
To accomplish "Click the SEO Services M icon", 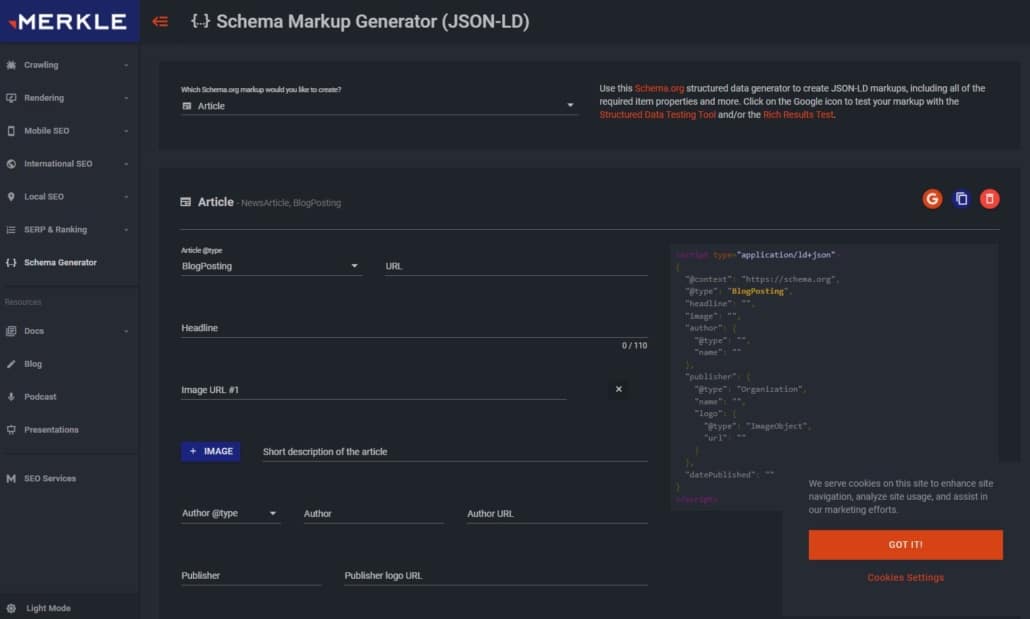I will 11,478.
